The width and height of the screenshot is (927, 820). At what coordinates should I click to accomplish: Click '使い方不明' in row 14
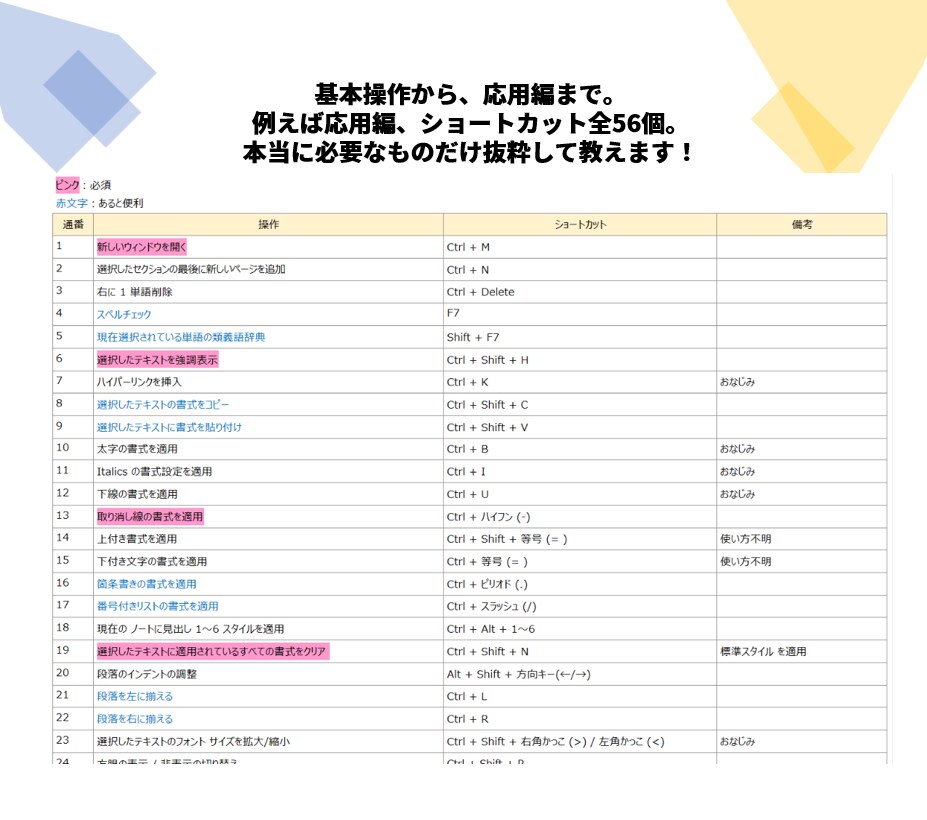(746, 539)
